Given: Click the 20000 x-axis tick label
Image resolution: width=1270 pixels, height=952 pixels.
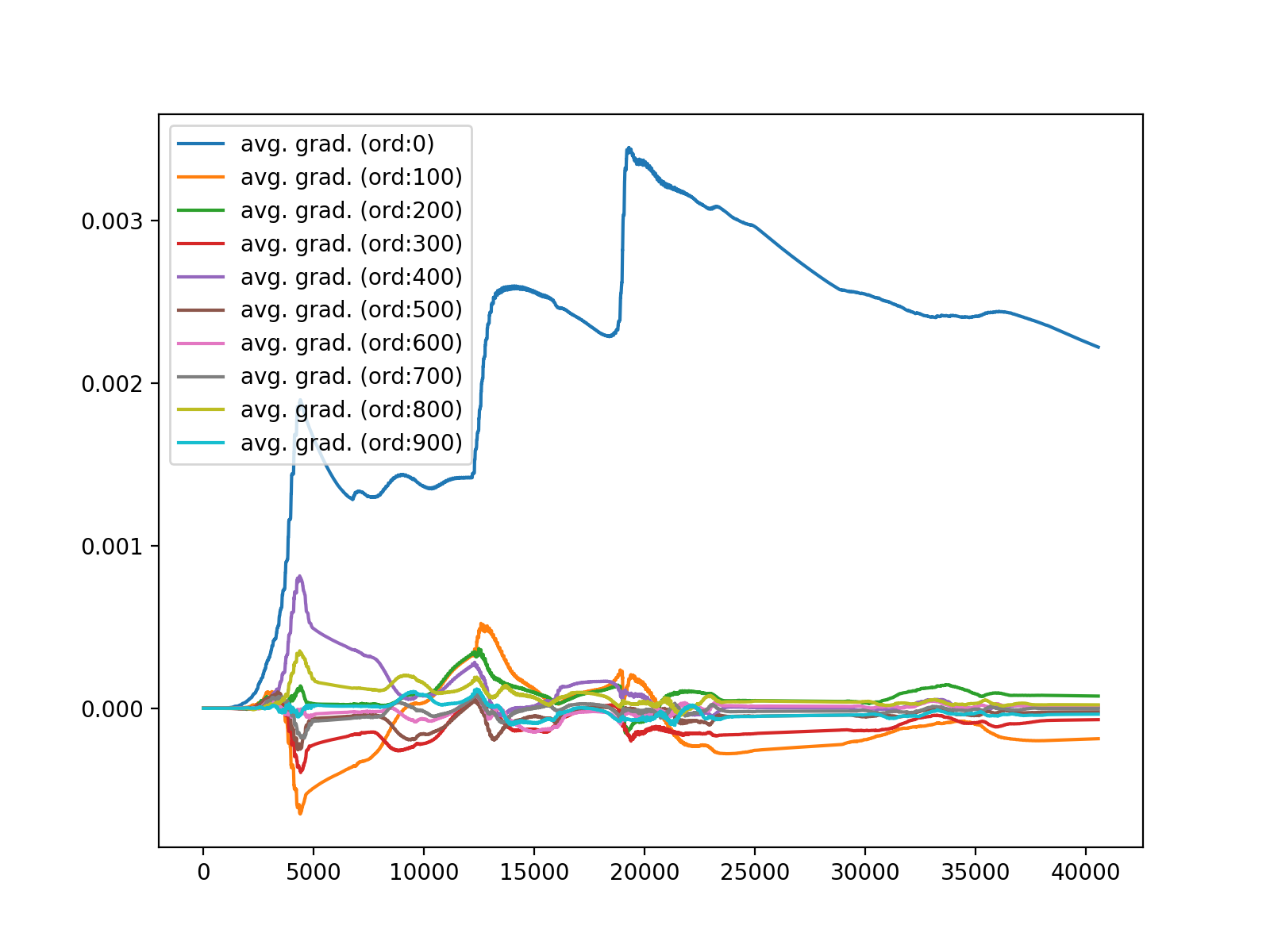Looking at the screenshot, I should [644, 873].
